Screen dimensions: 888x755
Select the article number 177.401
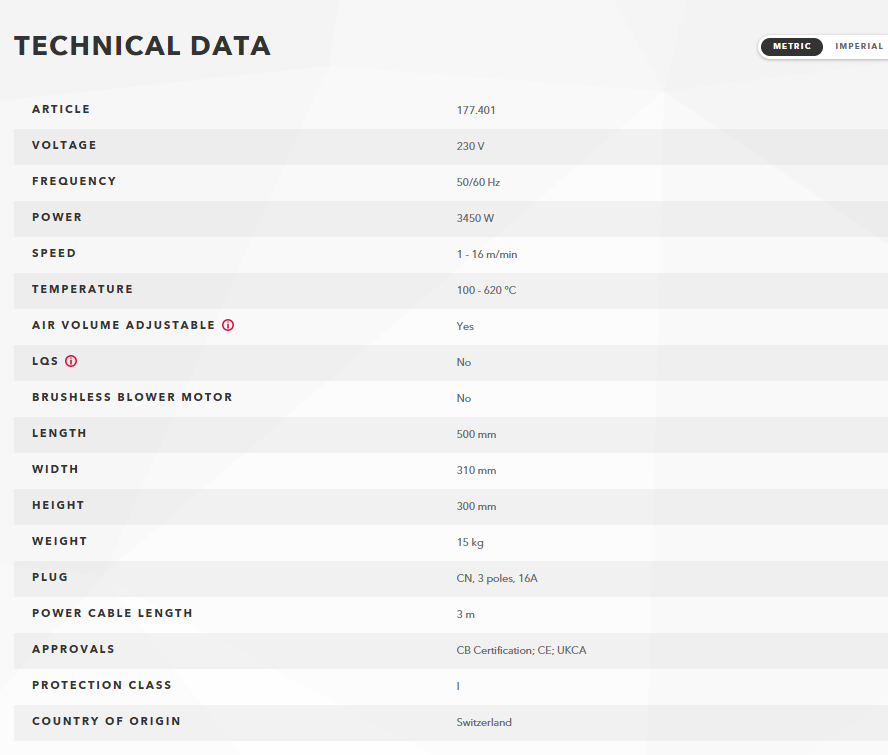476,110
